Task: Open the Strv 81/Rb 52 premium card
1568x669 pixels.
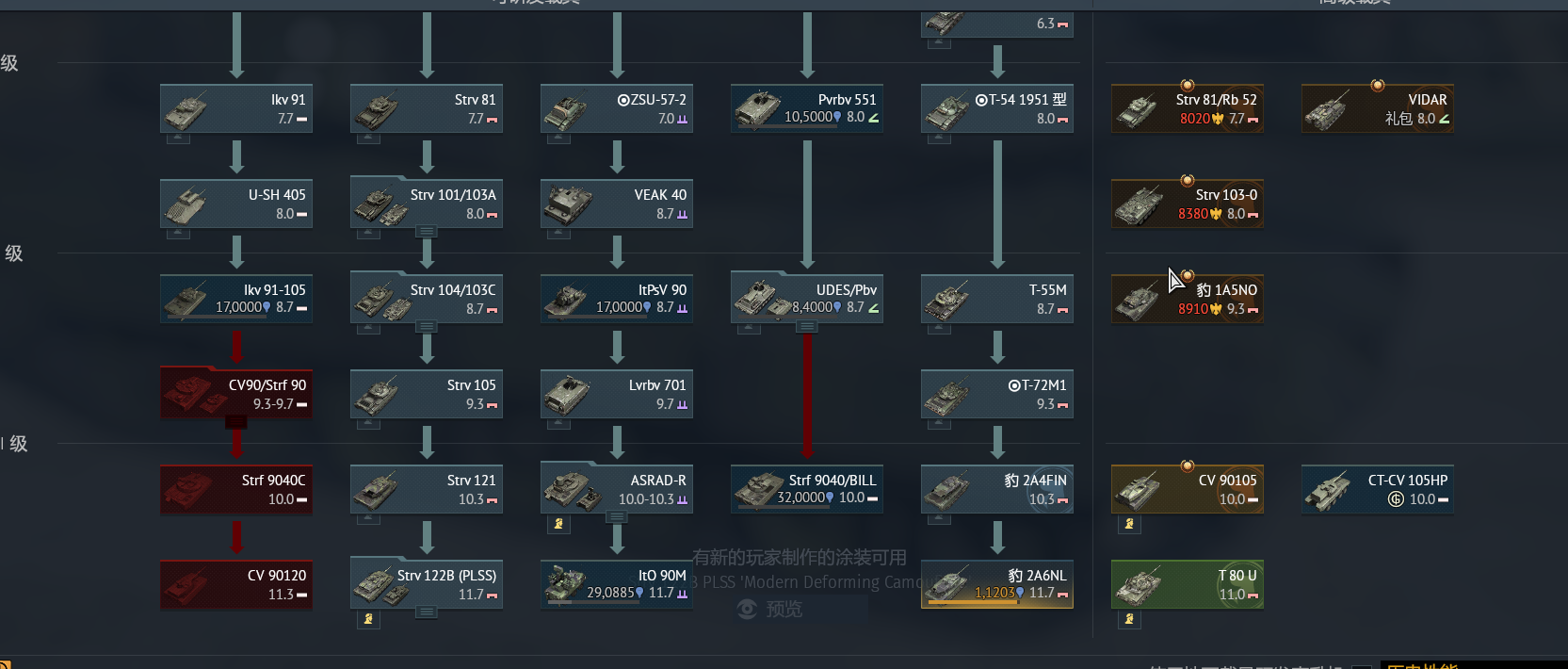Action: tap(1188, 108)
